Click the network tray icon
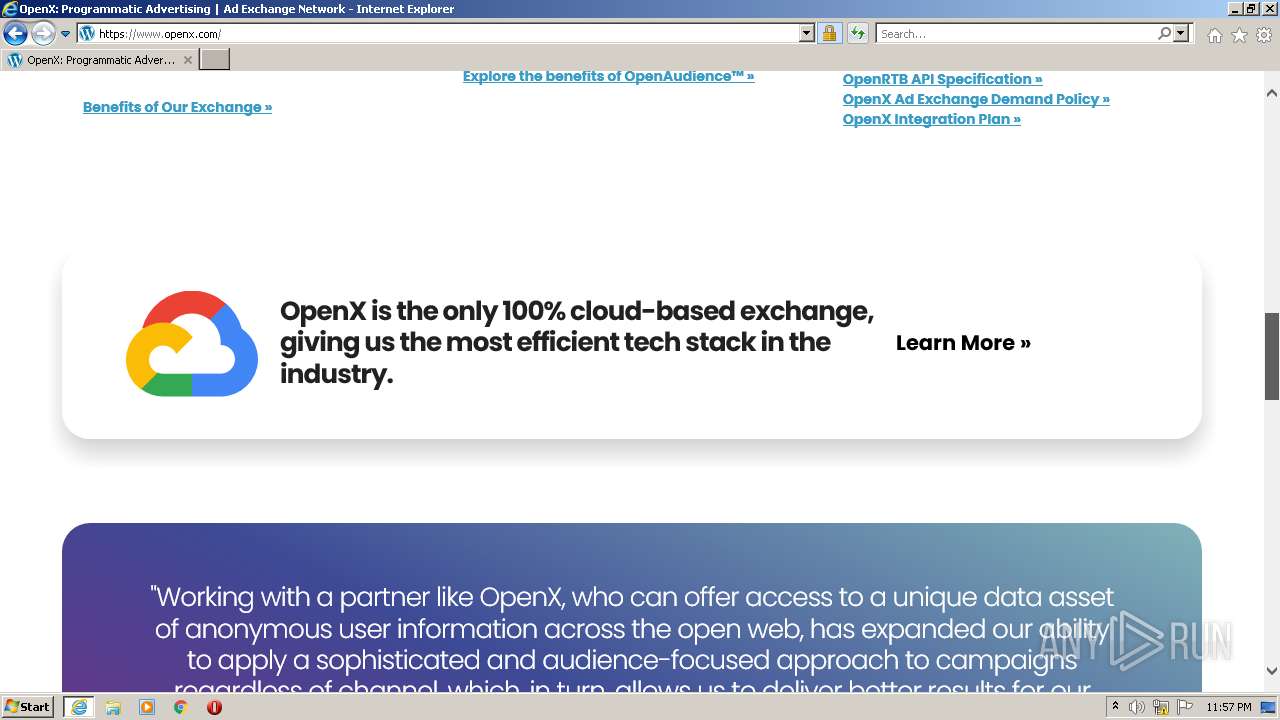The width and height of the screenshot is (1280, 720). pyautogui.click(x=1160, y=707)
